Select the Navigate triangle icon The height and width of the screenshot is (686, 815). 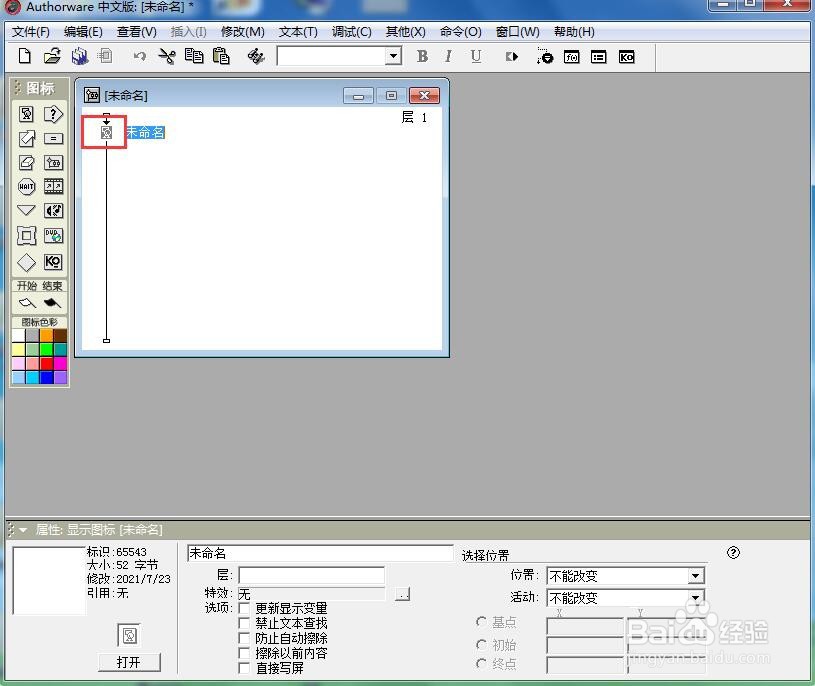[26, 210]
